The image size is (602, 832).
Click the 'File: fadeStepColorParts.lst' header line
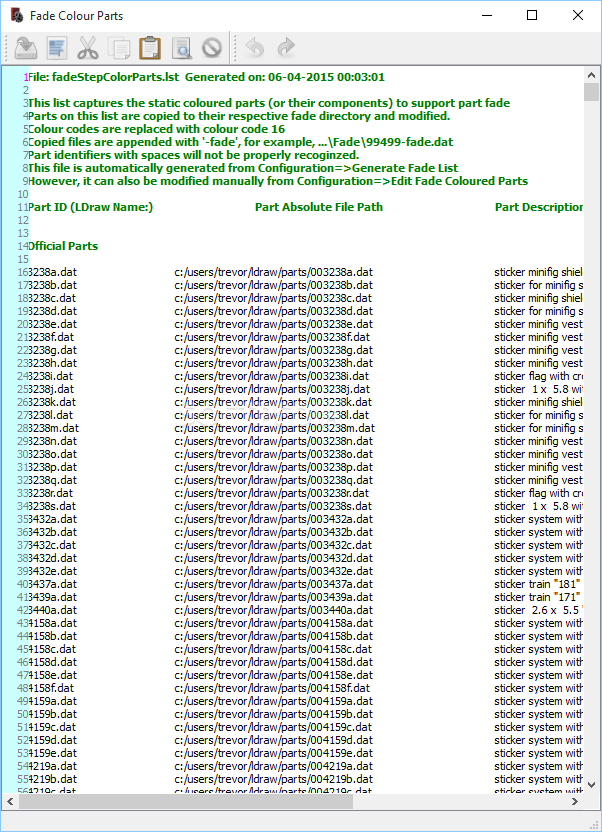[x=206, y=77]
